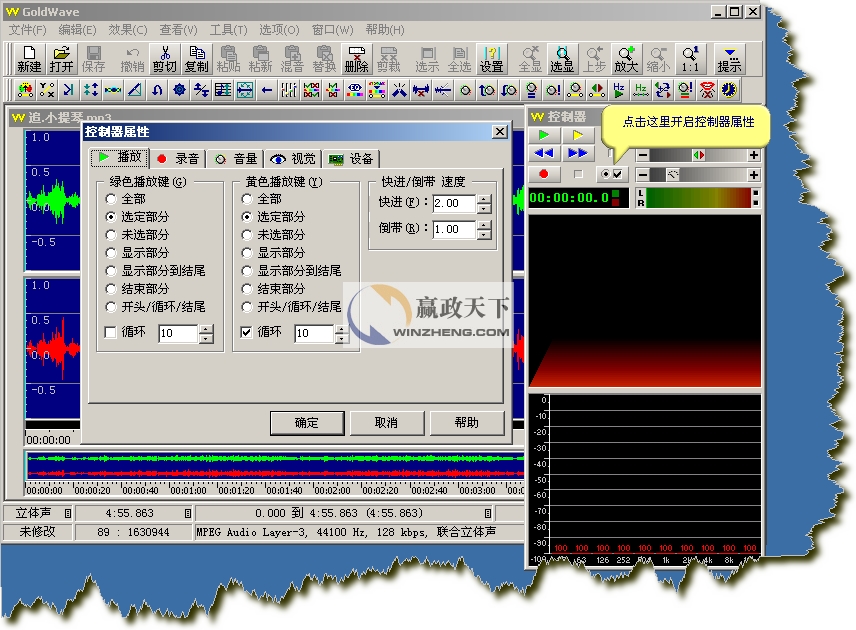Image resolution: width=856 pixels, height=630 pixels.
Task: Increase the 快进 fast-forward speed
Action: pos(483,198)
